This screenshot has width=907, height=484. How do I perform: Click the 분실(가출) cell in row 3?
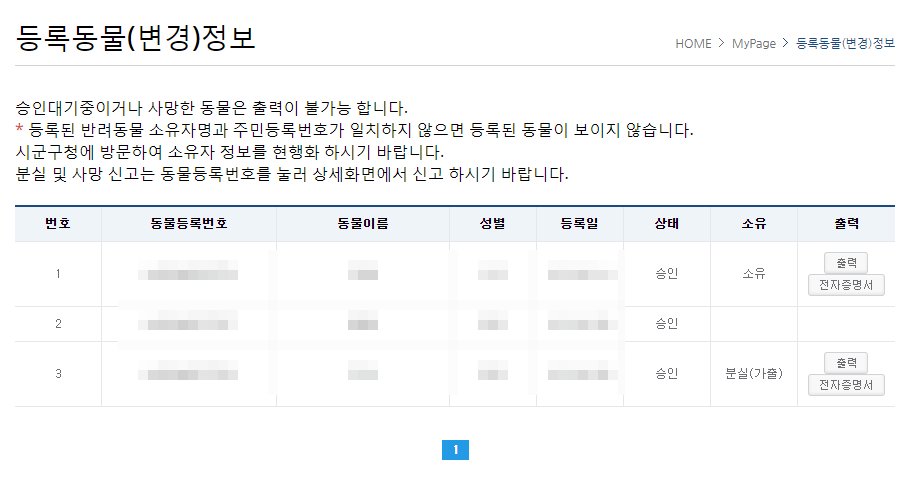(754, 374)
